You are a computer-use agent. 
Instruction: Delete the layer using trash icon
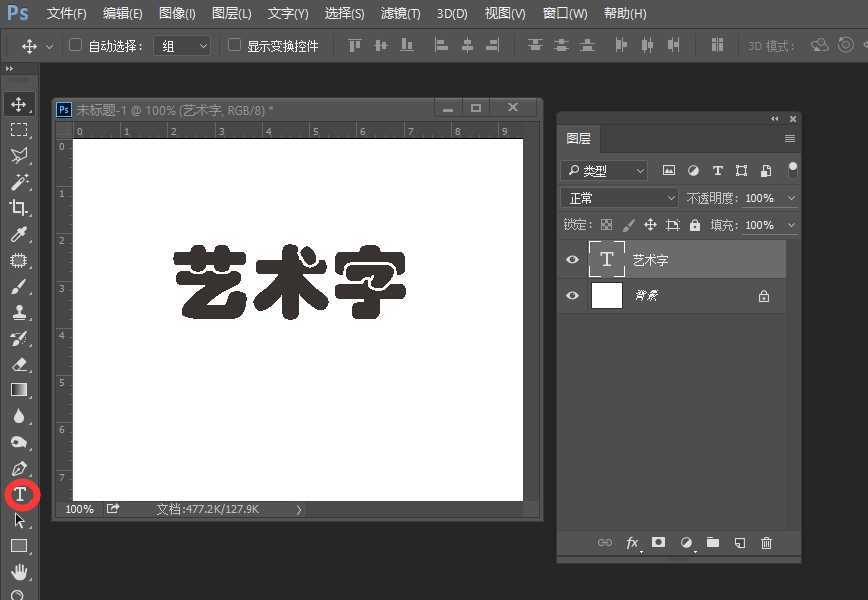766,543
